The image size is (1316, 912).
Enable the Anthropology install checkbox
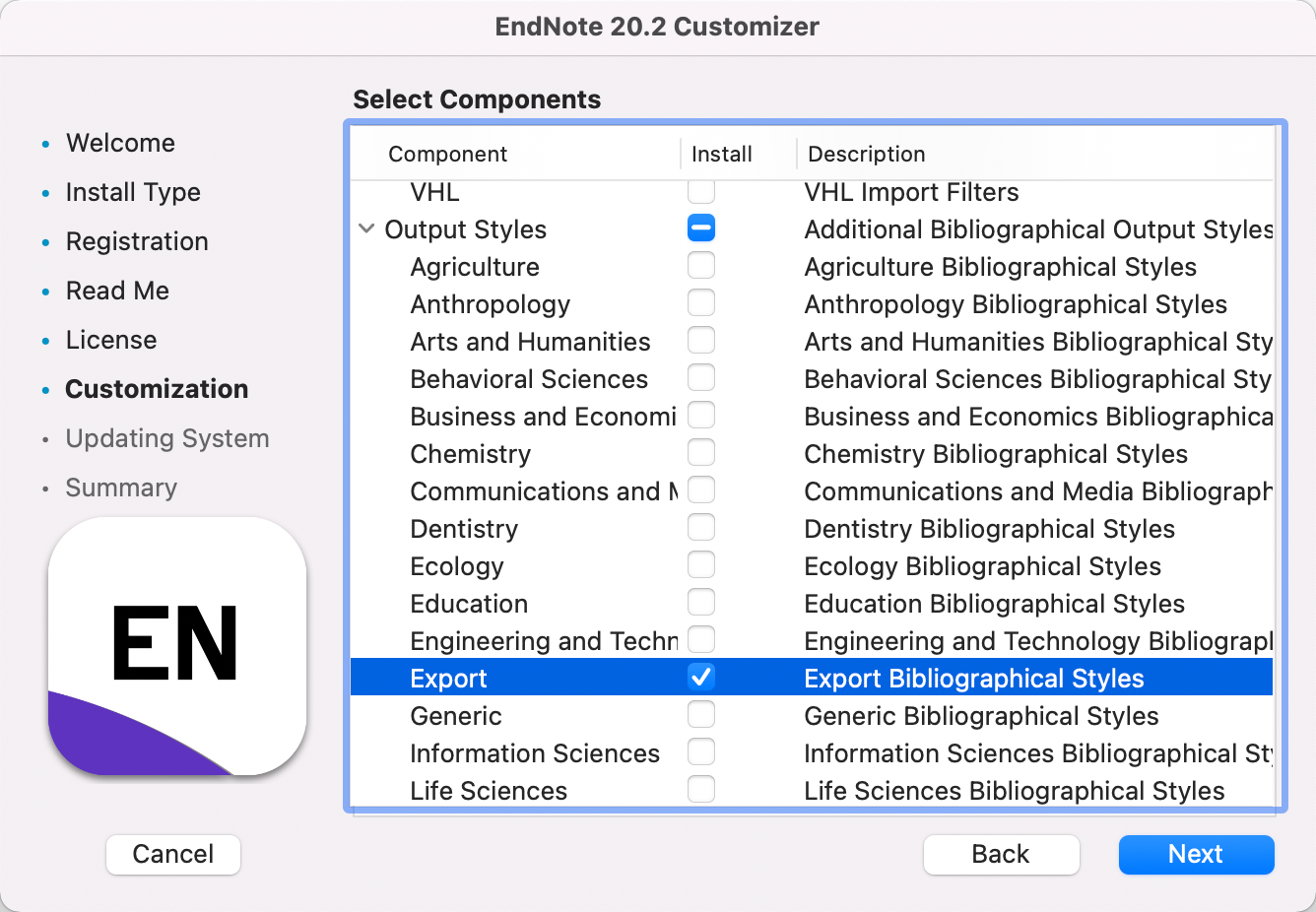coord(701,303)
